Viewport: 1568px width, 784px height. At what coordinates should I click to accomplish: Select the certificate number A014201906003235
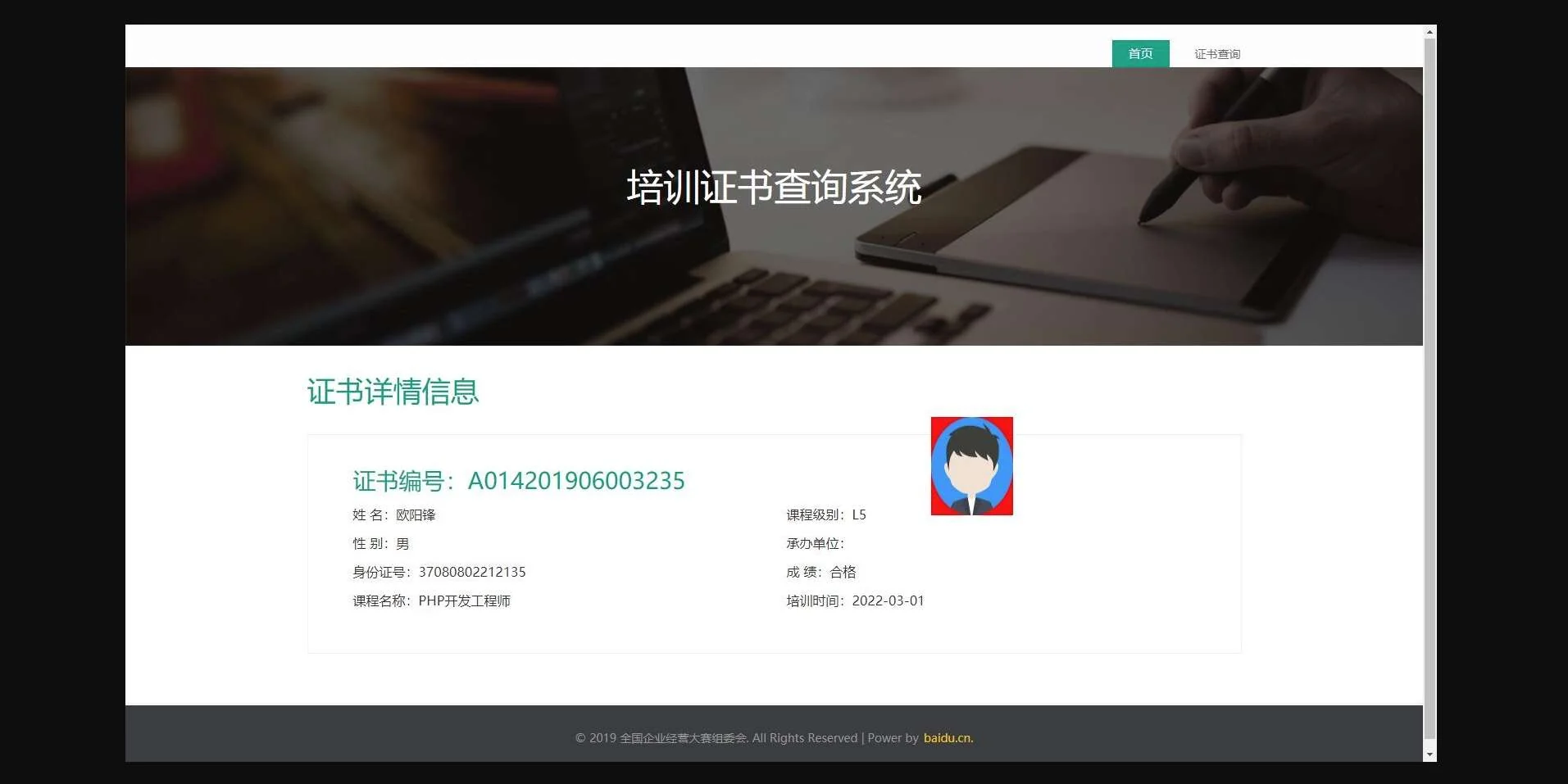(x=576, y=481)
